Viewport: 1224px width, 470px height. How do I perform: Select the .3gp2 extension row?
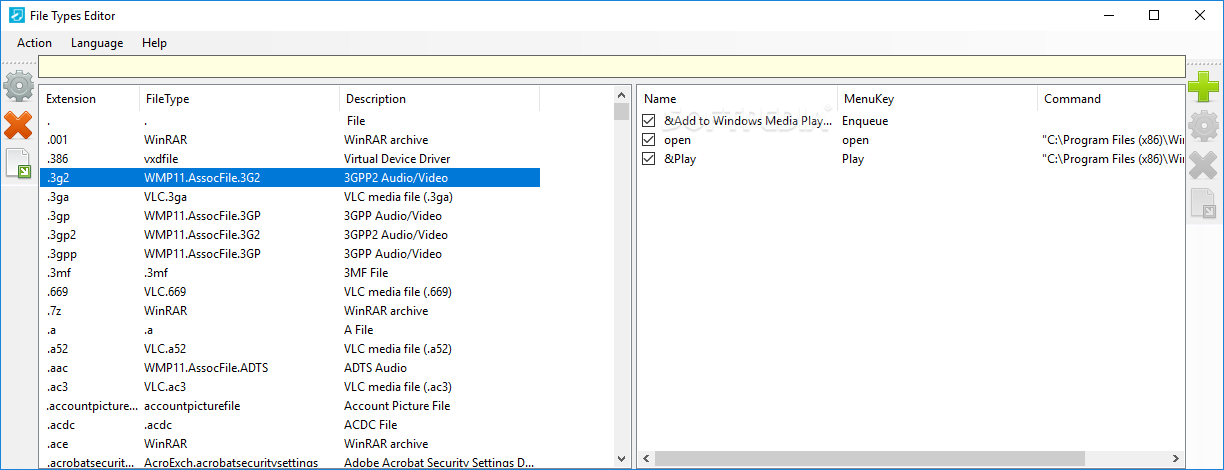[290, 235]
